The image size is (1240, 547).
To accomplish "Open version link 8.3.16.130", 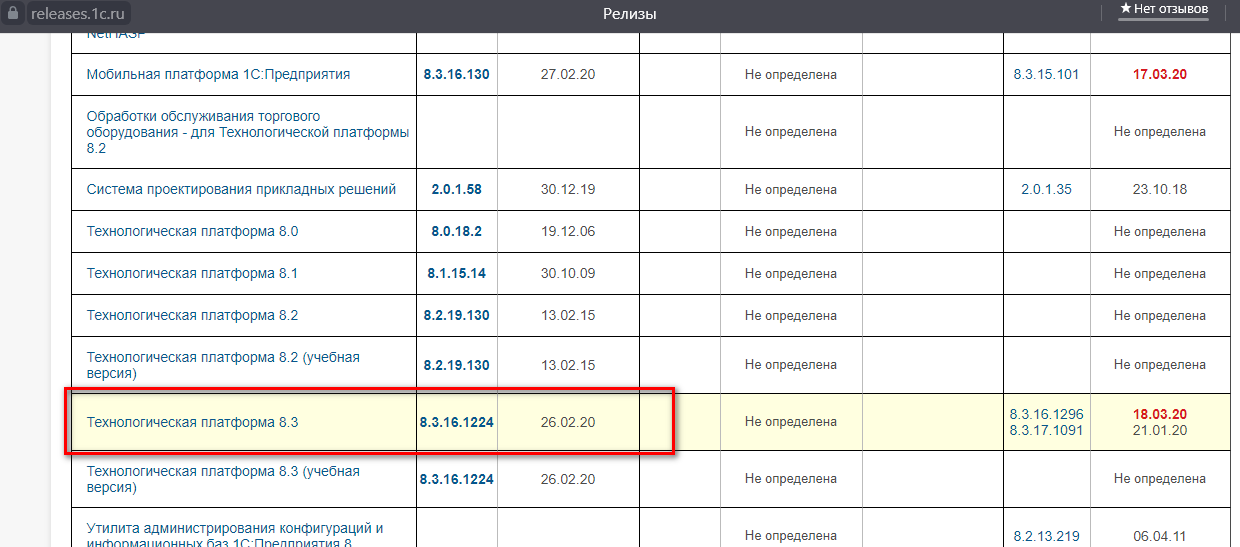I will 457,74.
